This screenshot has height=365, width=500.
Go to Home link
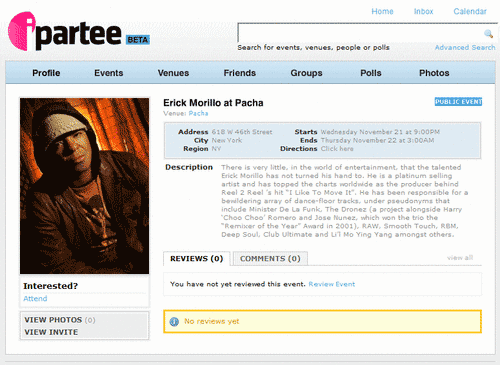382,11
